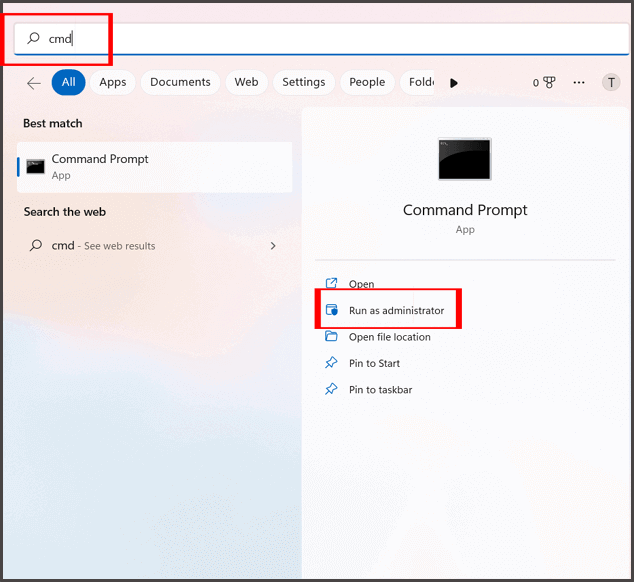
Task: Select the All filter tab
Action: pyautogui.click(x=68, y=83)
